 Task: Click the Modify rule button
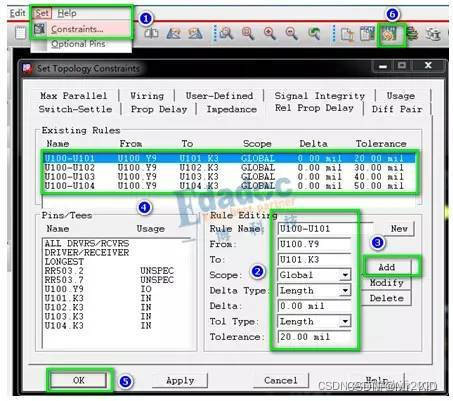click(387, 283)
